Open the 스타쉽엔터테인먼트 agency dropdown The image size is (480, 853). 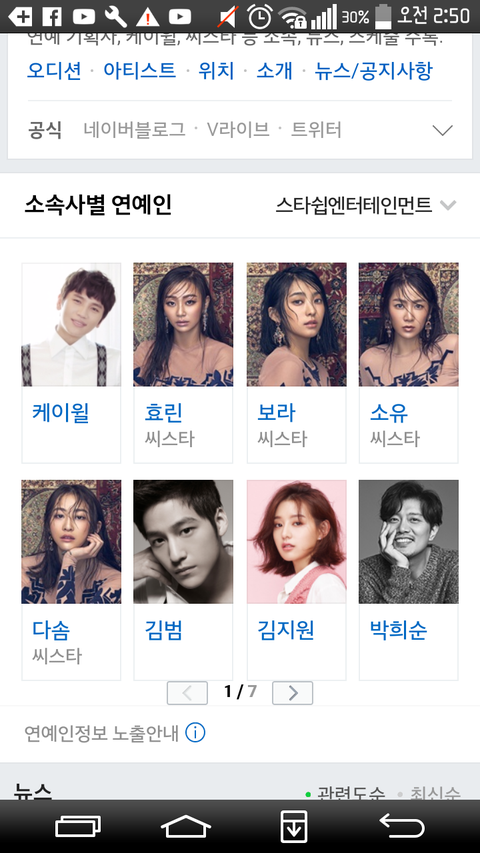[x=366, y=205]
